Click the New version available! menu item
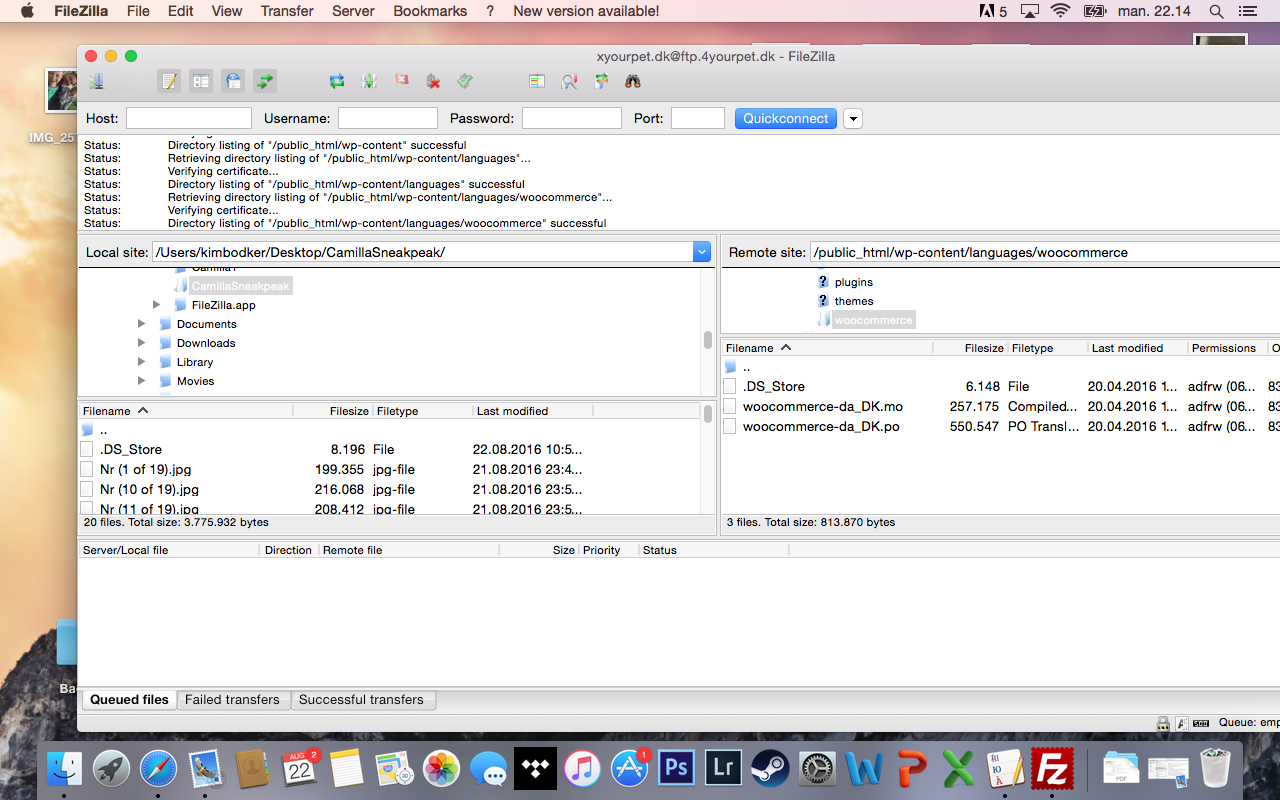The height and width of the screenshot is (800, 1280). [x=586, y=11]
